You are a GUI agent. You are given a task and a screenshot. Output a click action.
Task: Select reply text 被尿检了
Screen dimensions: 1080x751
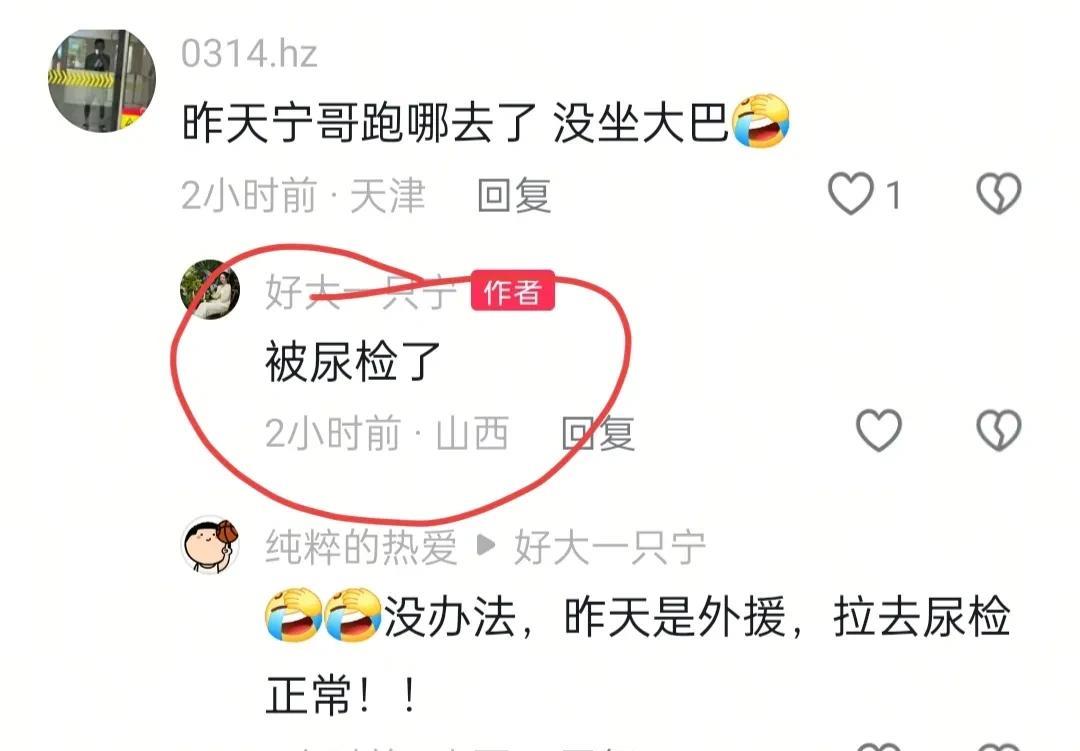click(353, 362)
